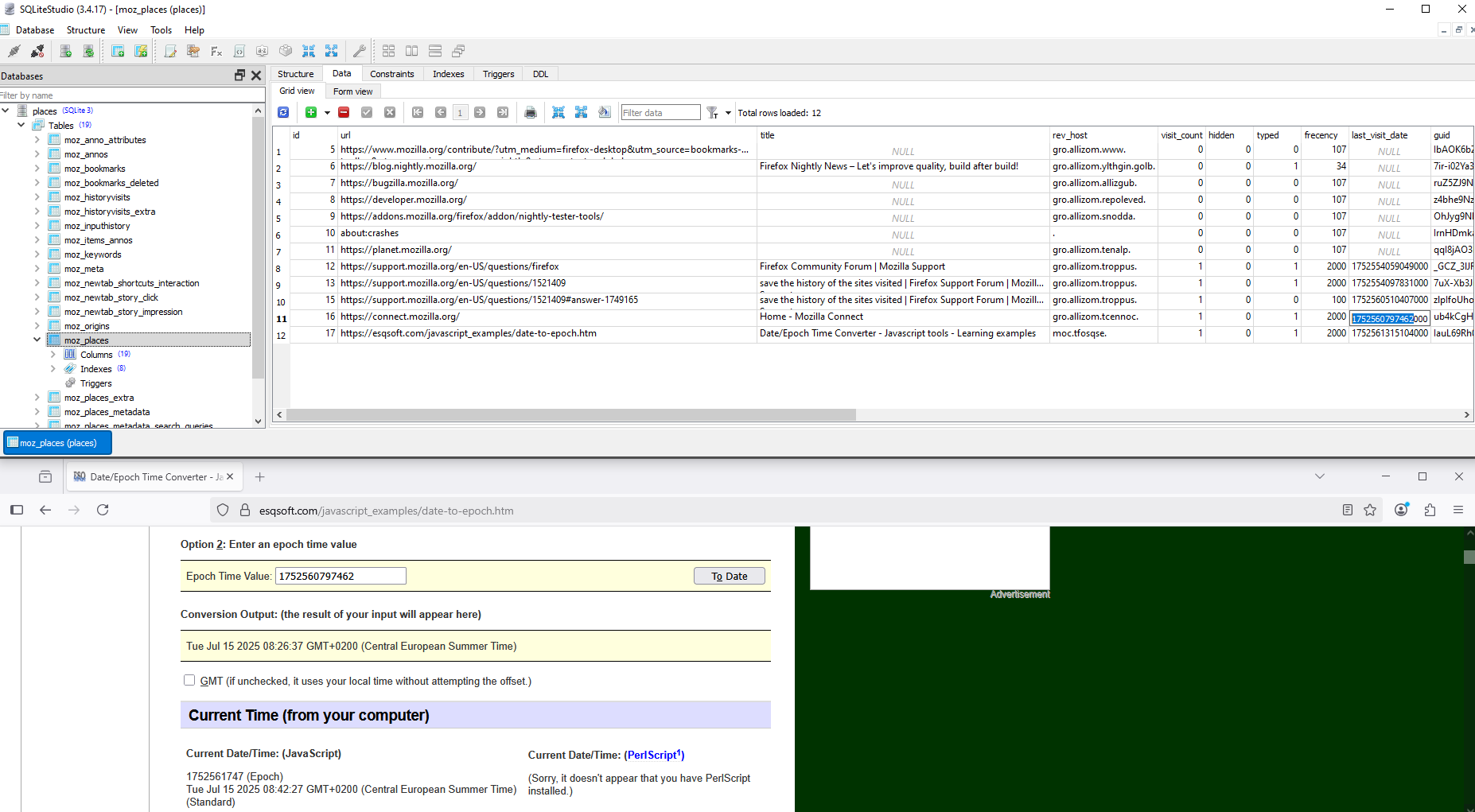Follow the PerlScript link
Viewport: 1475px width, 812px height.
coord(654,755)
